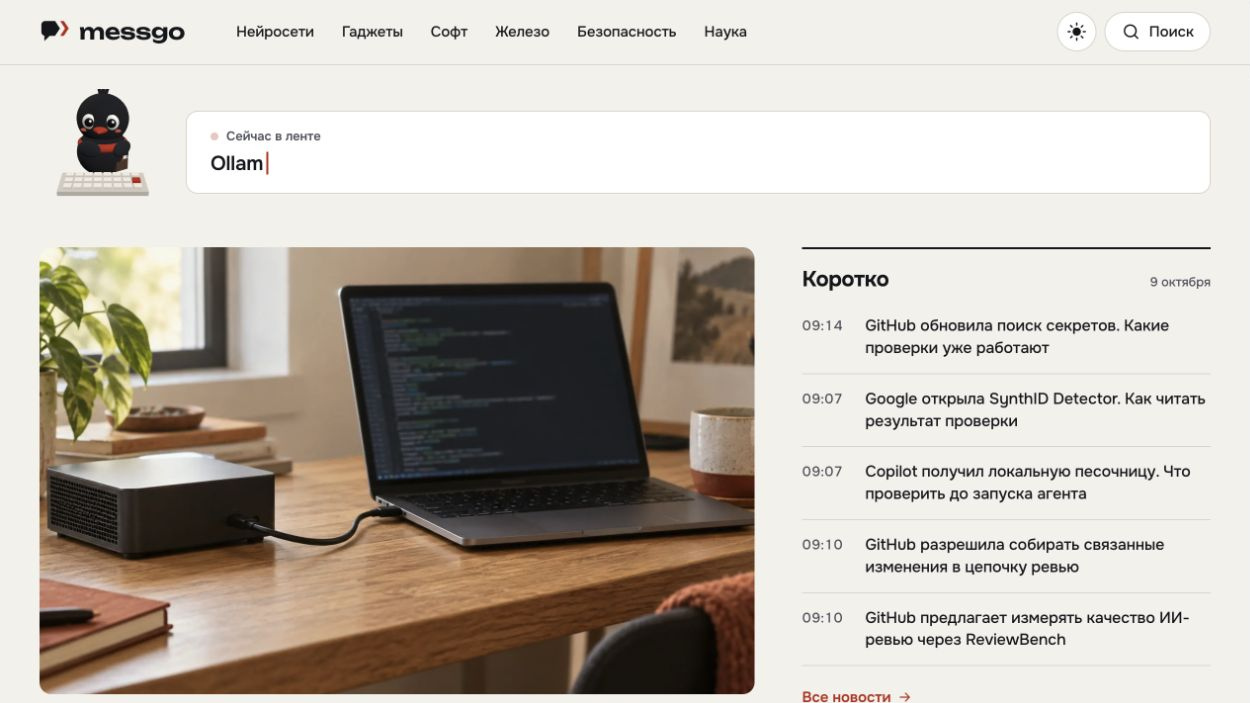Image resolution: width=1250 pixels, height=703 pixels.
Task: Click the Коротко section heading
Action: (845, 280)
